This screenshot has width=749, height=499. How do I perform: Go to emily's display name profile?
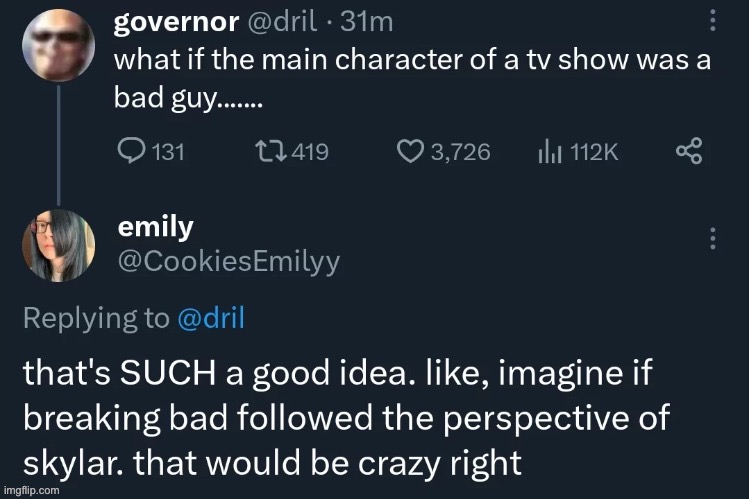pyautogui.click(x=155, y=226)
